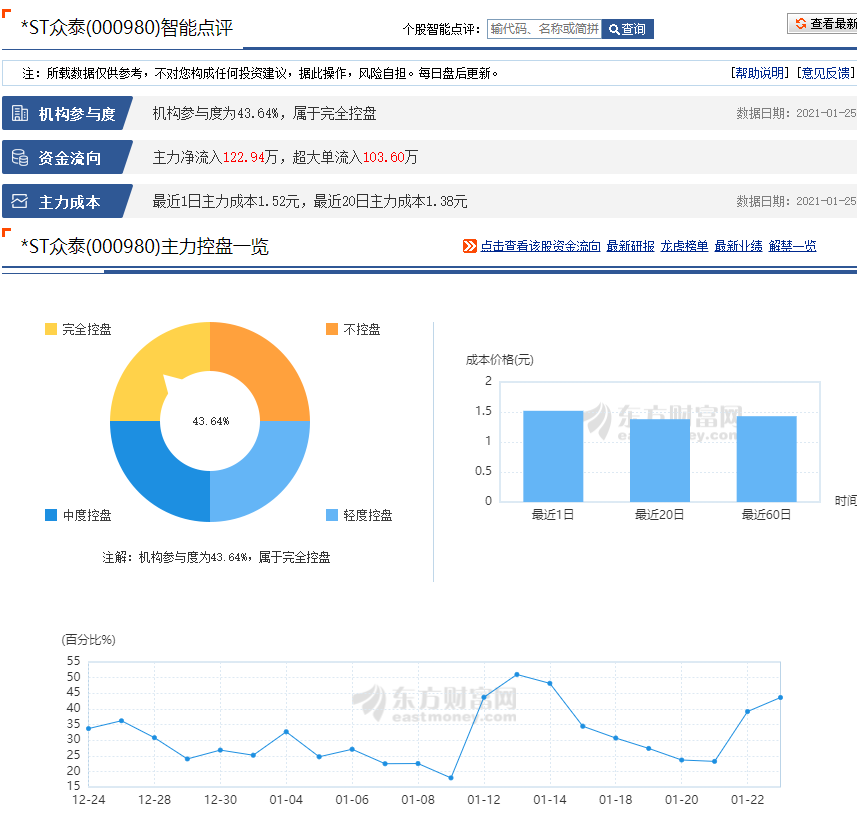Click the orange 不控盘 legend swatch
Viewport: 857px width, 828px height.
tap(332, 329)
